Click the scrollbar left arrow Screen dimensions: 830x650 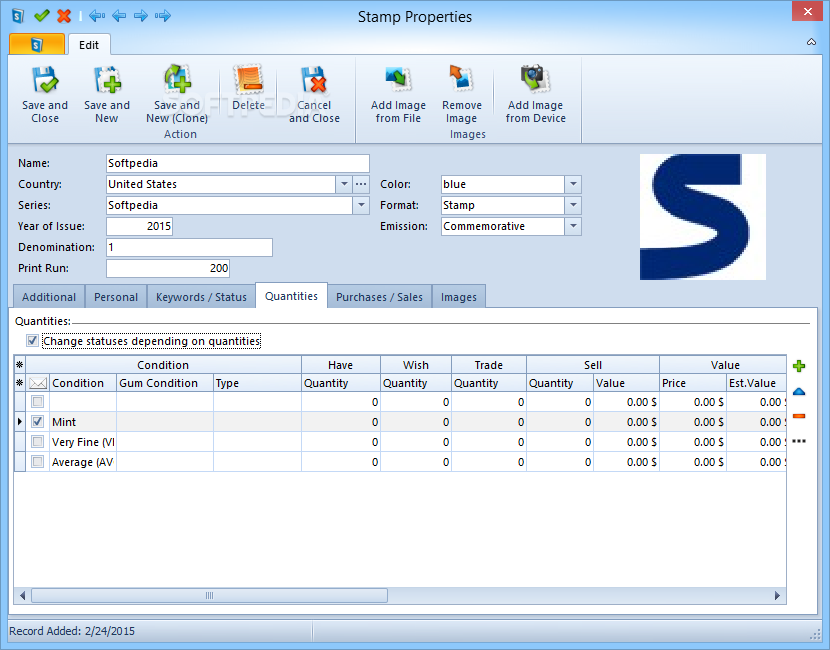(x=22, y=595)
